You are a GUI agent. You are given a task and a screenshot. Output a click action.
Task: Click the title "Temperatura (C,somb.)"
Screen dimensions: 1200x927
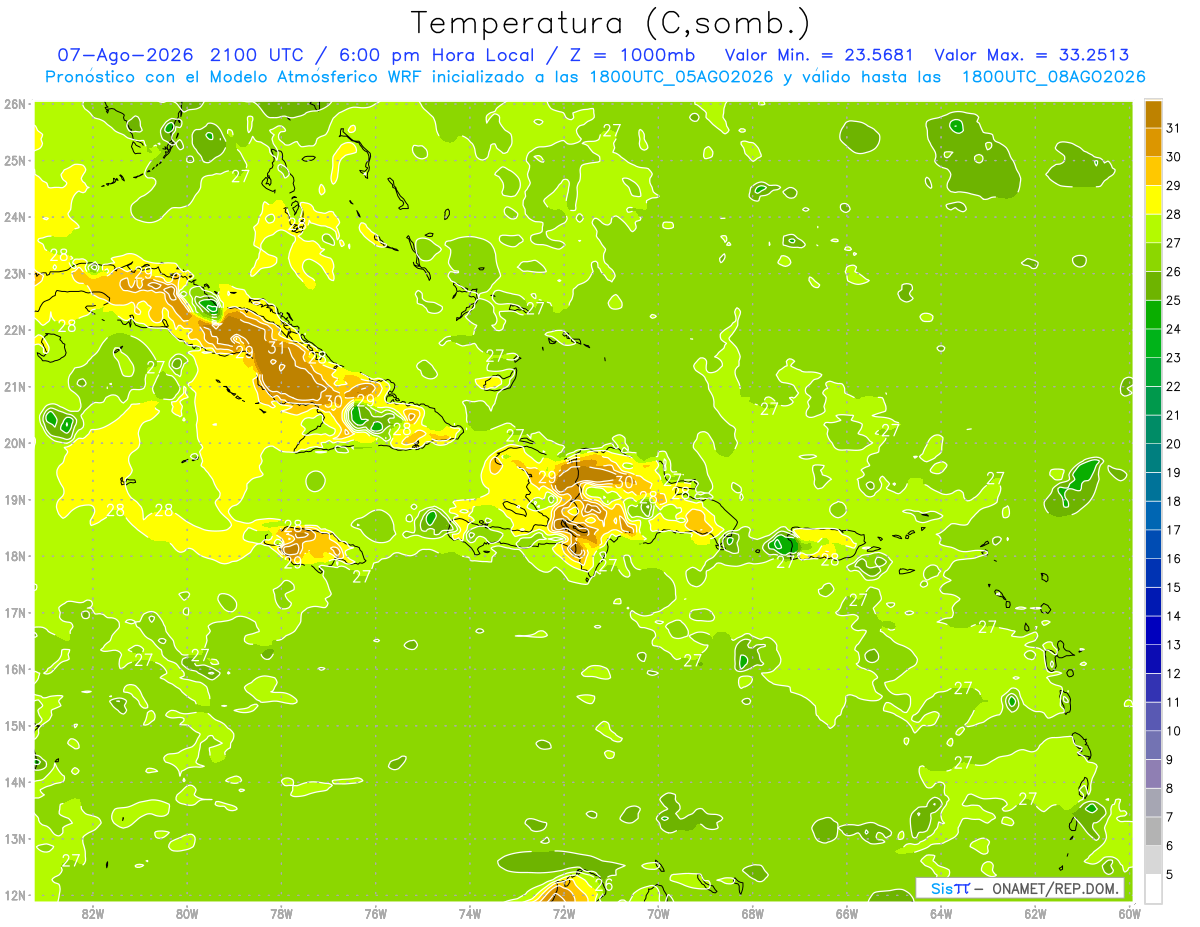point(611,23)
